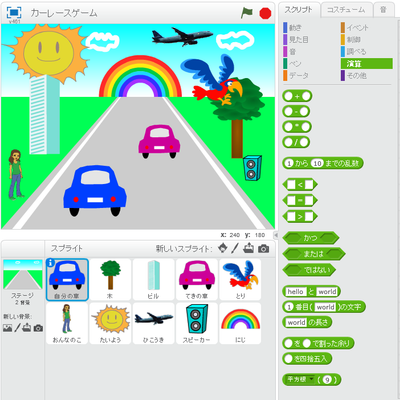Click the world の長さ block
This screenshot has height=400, width=400.
[x=307, y=322]
